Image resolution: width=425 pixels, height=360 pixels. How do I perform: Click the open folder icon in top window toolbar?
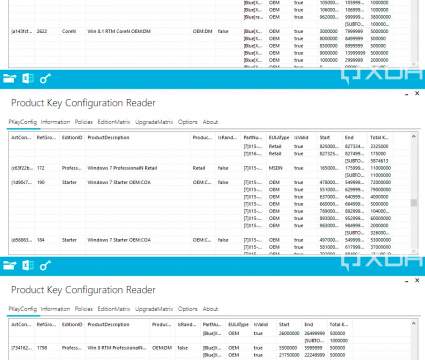click(10, 79)
